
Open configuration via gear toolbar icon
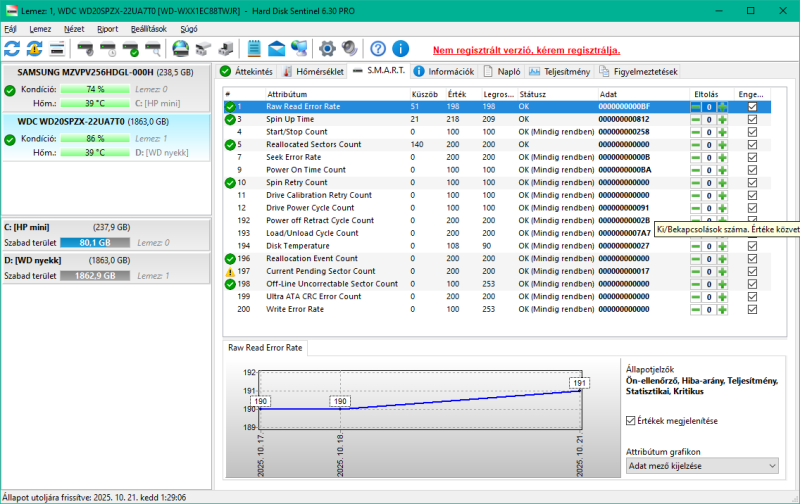[326, 48]
